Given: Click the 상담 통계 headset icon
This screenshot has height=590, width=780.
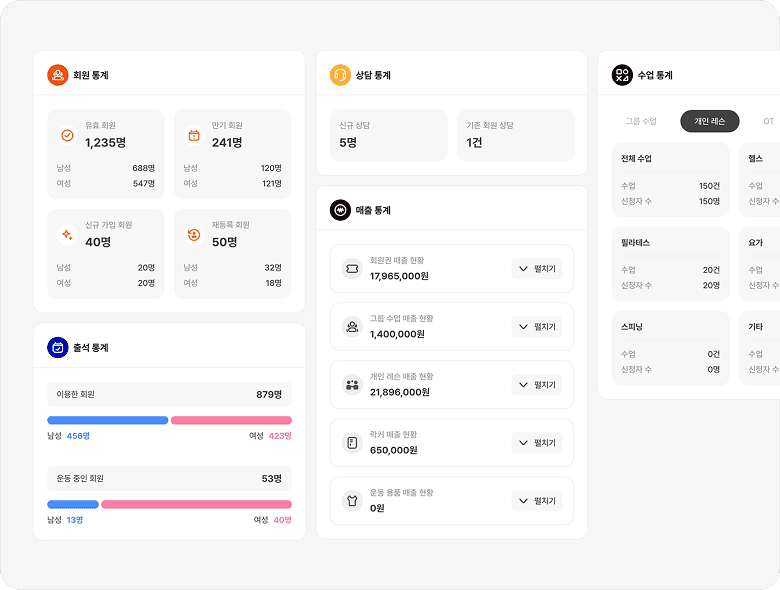Looking at the screenshot, I should point(340,75).
